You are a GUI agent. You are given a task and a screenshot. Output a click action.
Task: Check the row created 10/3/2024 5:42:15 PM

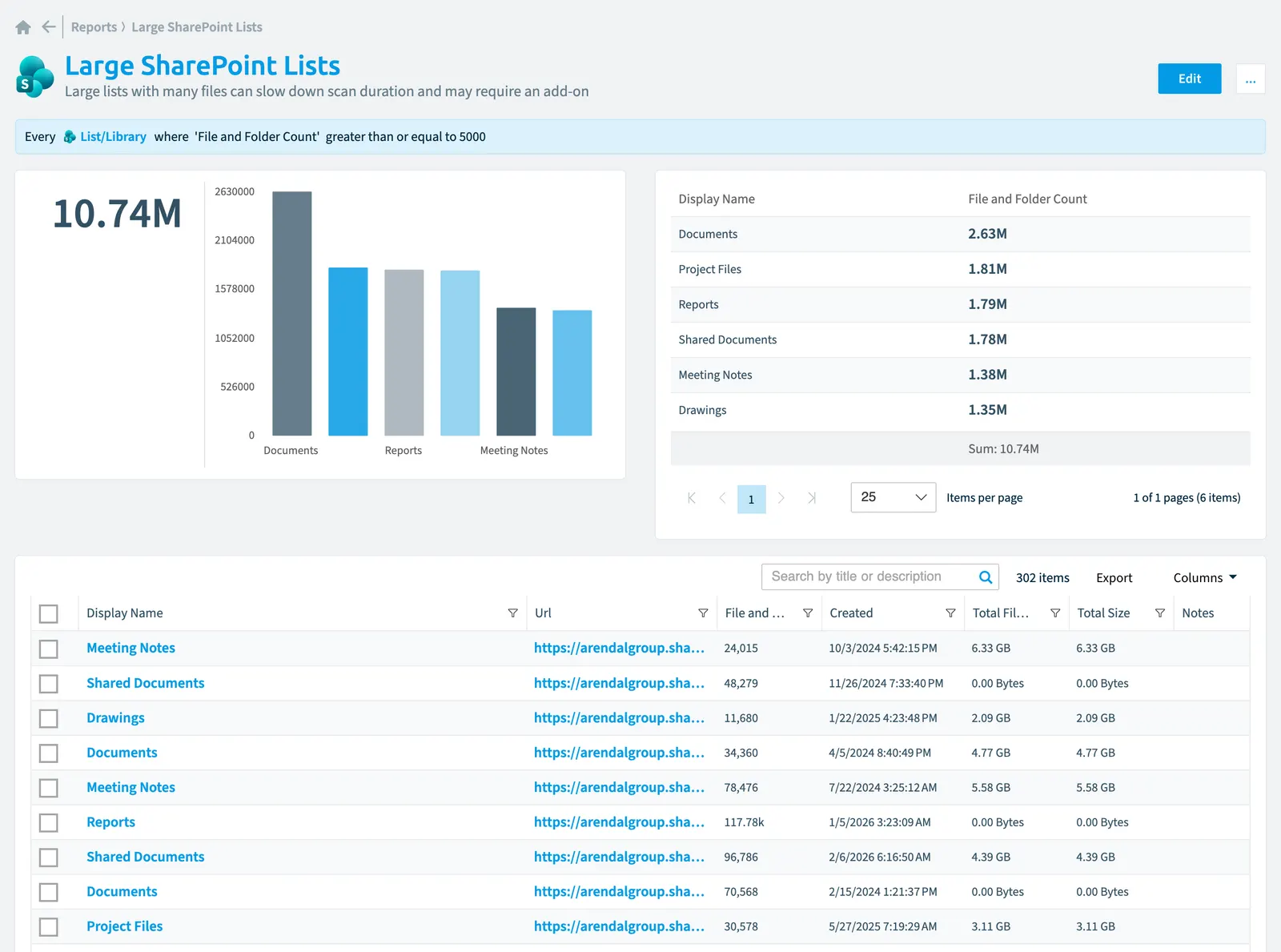49,649
